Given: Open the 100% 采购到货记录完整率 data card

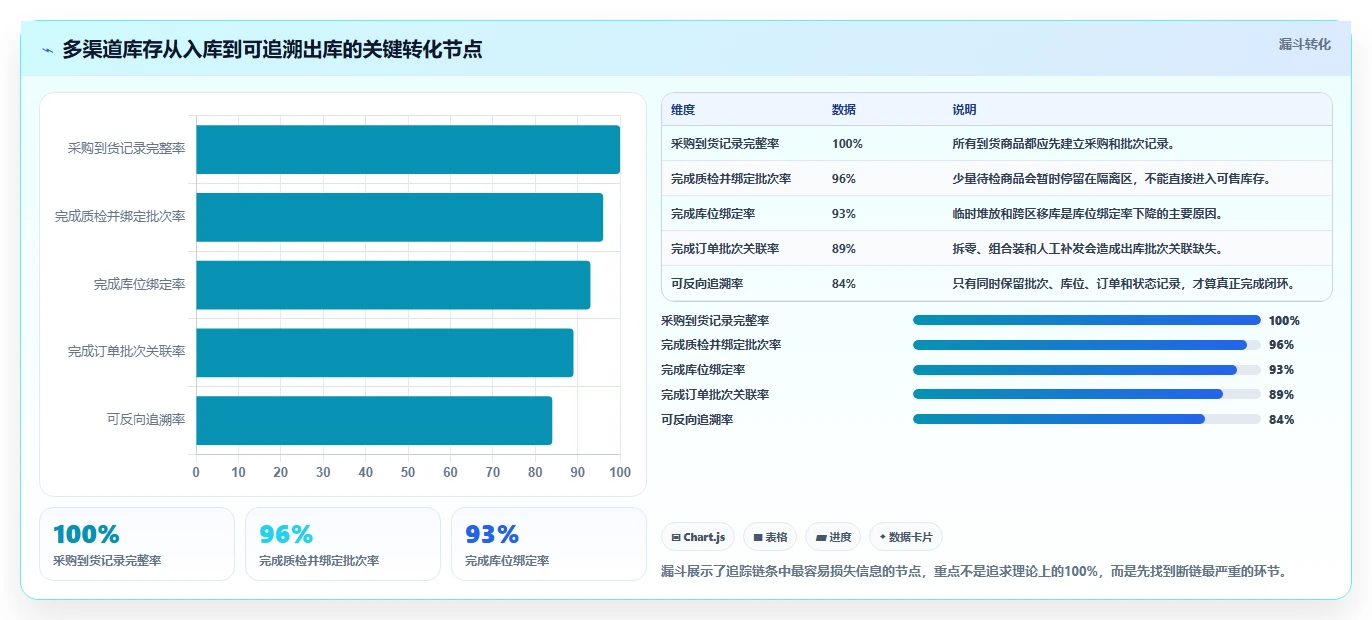Looking at the screenshot, I should pos(137,544).
